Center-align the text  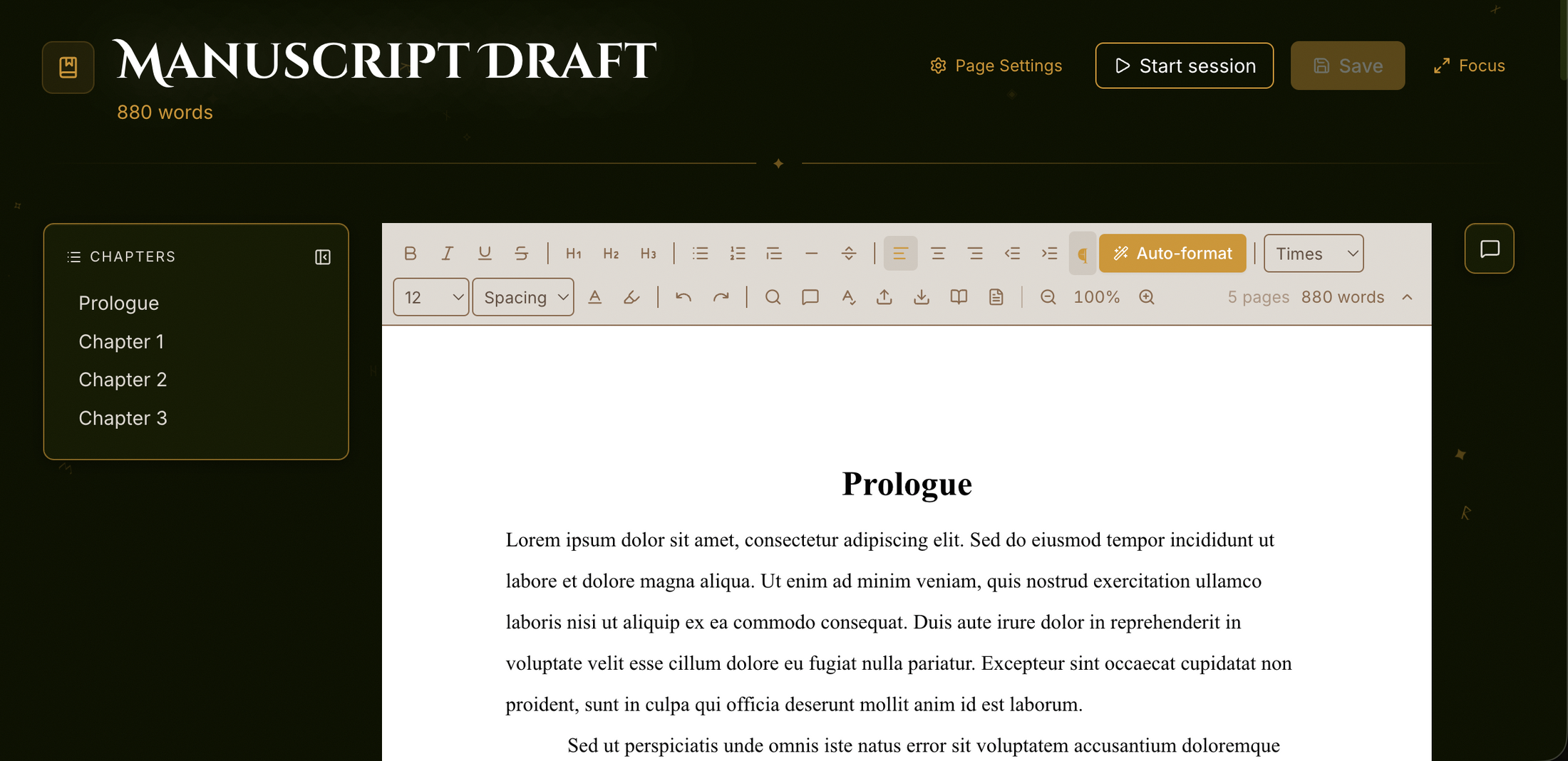[x=938, y=254]
